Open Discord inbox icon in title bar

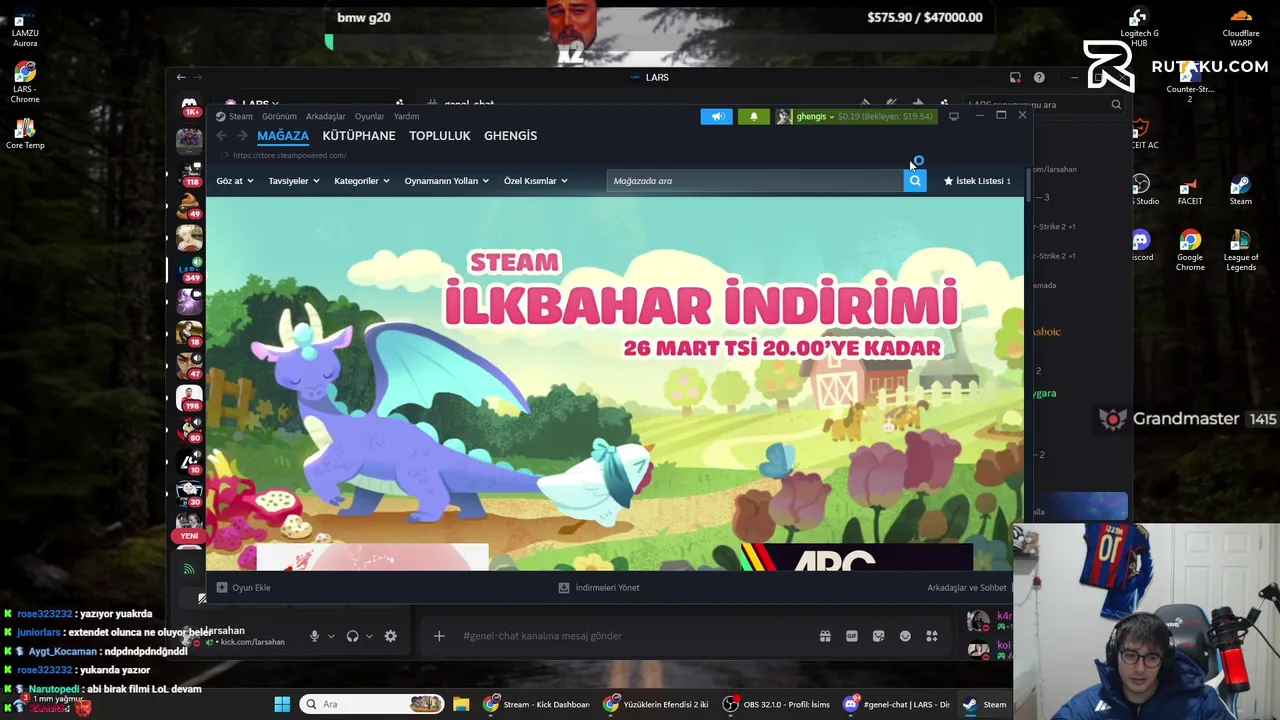coord(1015,77)
